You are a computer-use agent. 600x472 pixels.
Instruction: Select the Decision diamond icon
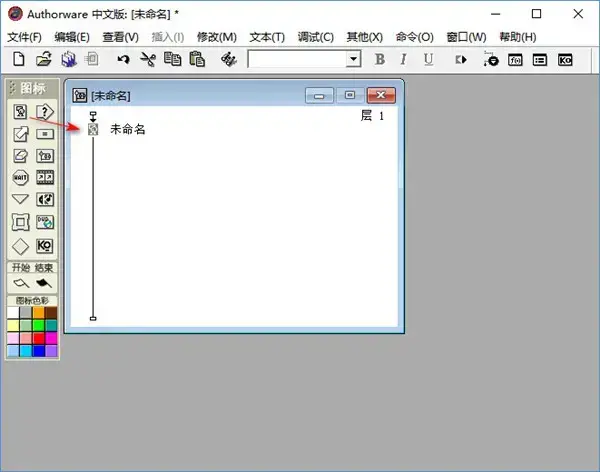point(20,246)
